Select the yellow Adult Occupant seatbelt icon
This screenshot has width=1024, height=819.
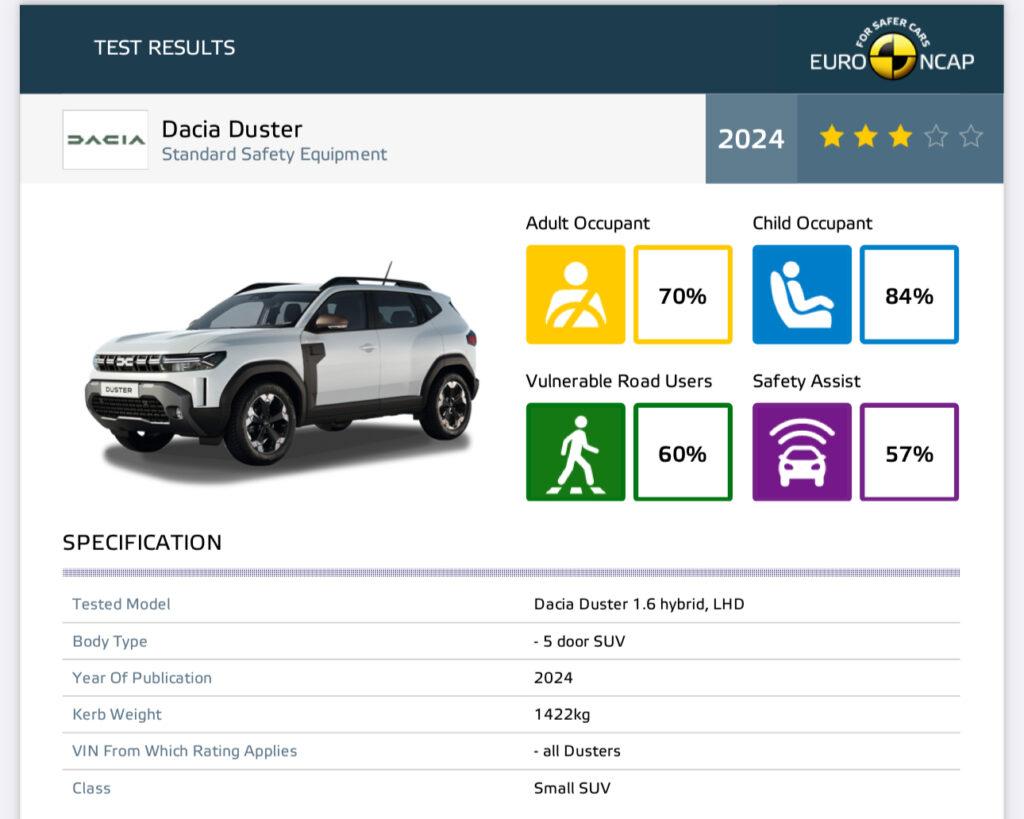click(575, 295)
